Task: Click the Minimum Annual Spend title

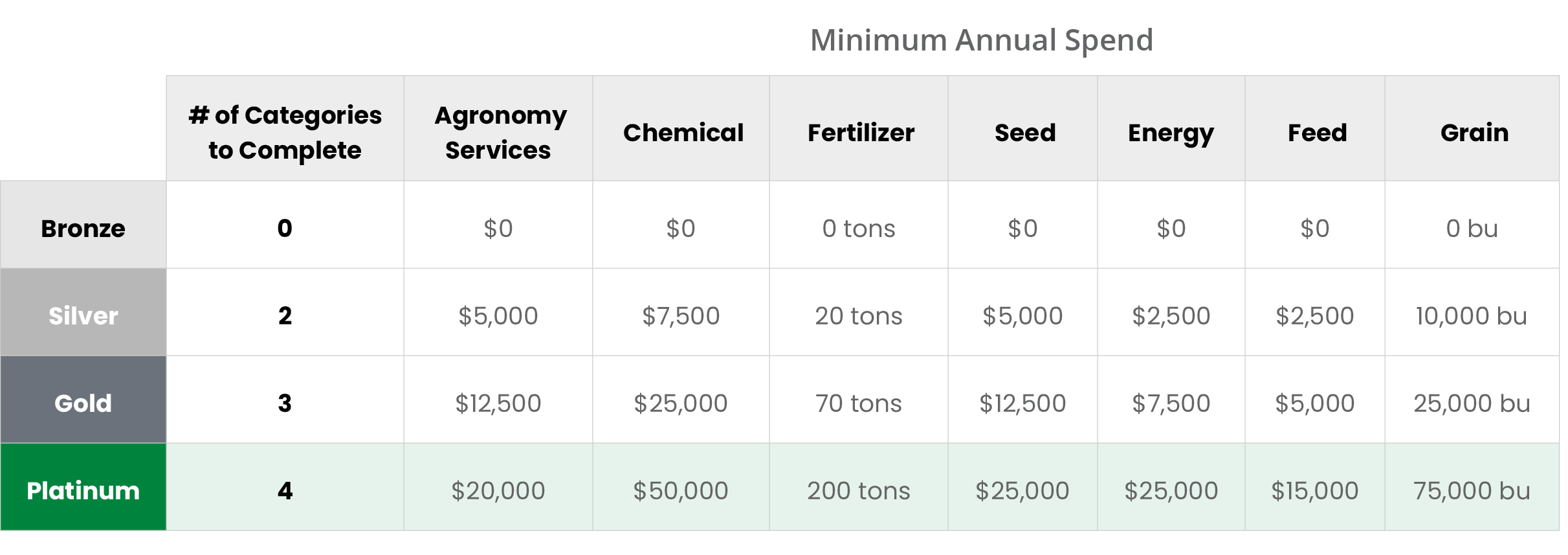Action: point(981,40)
